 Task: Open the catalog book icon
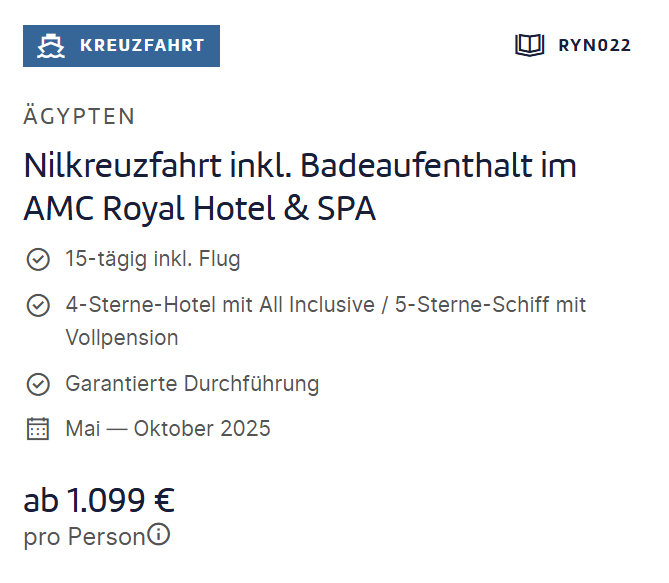529,45
